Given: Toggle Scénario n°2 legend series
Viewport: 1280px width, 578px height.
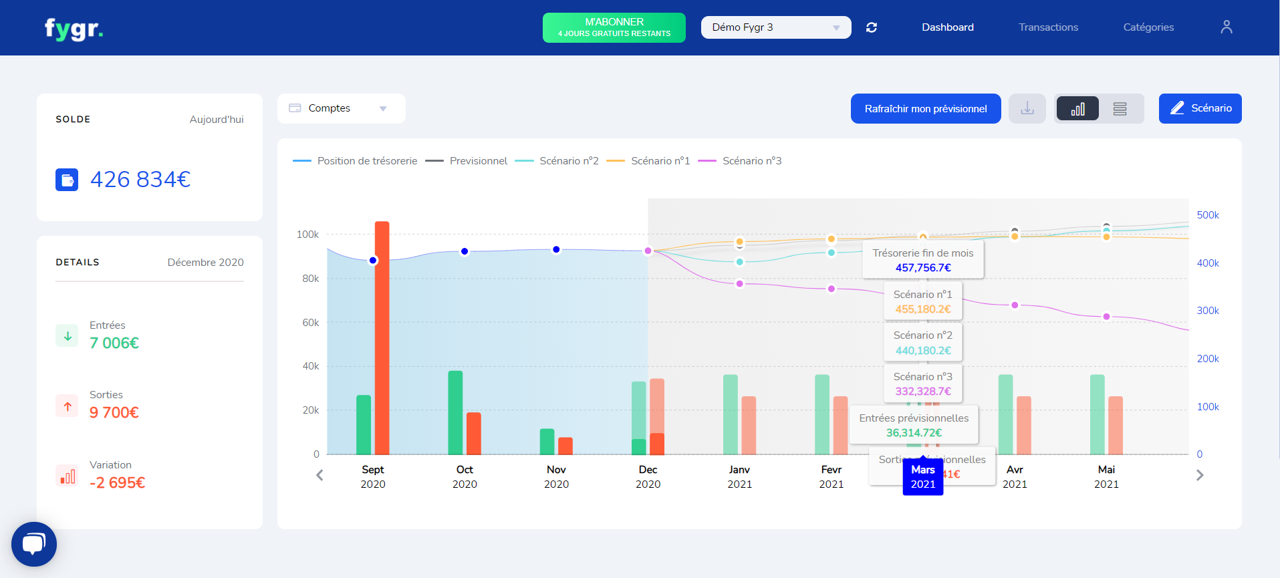Looking at the screenshot, I should click(x=557, y=161).
